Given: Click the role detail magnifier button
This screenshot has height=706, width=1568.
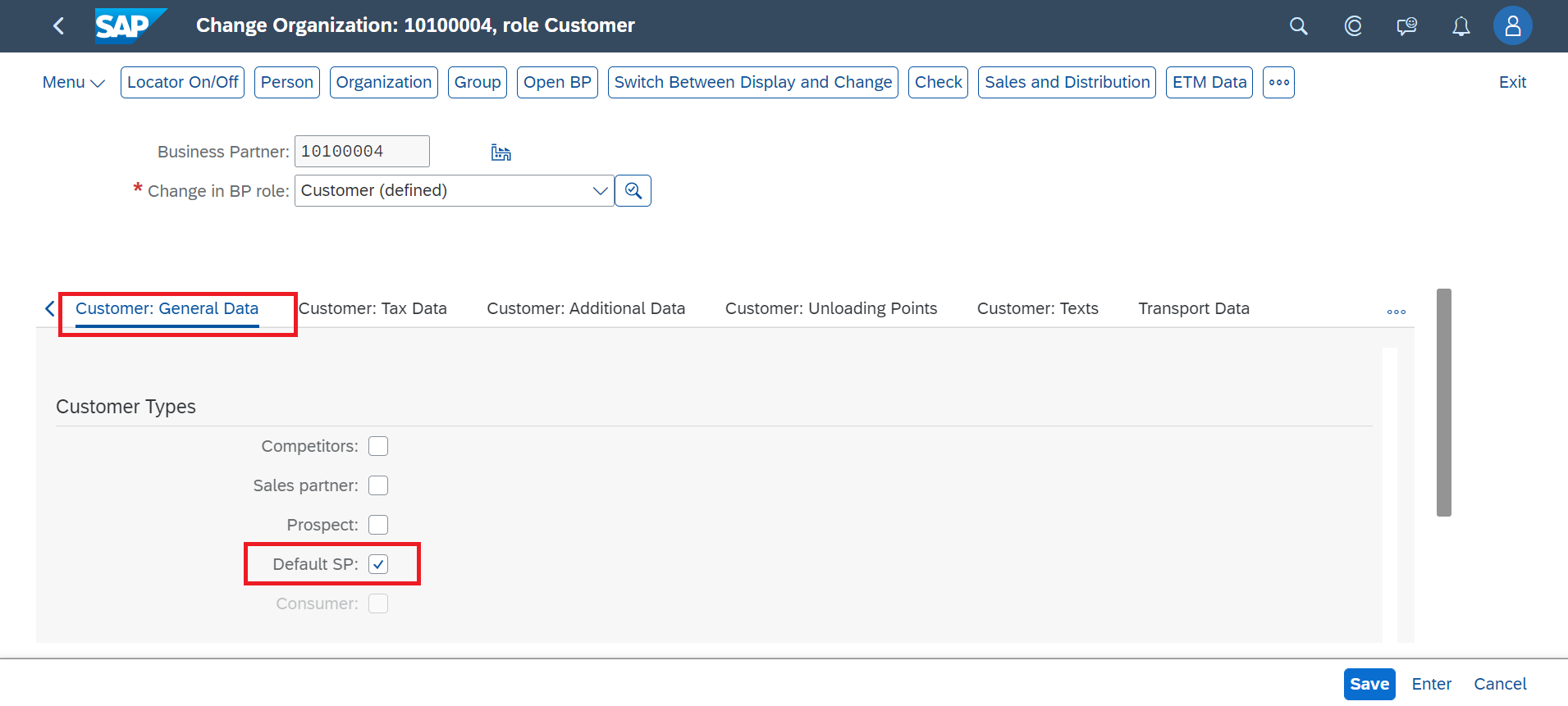Looking at the screenshot, I should point(633,190).
